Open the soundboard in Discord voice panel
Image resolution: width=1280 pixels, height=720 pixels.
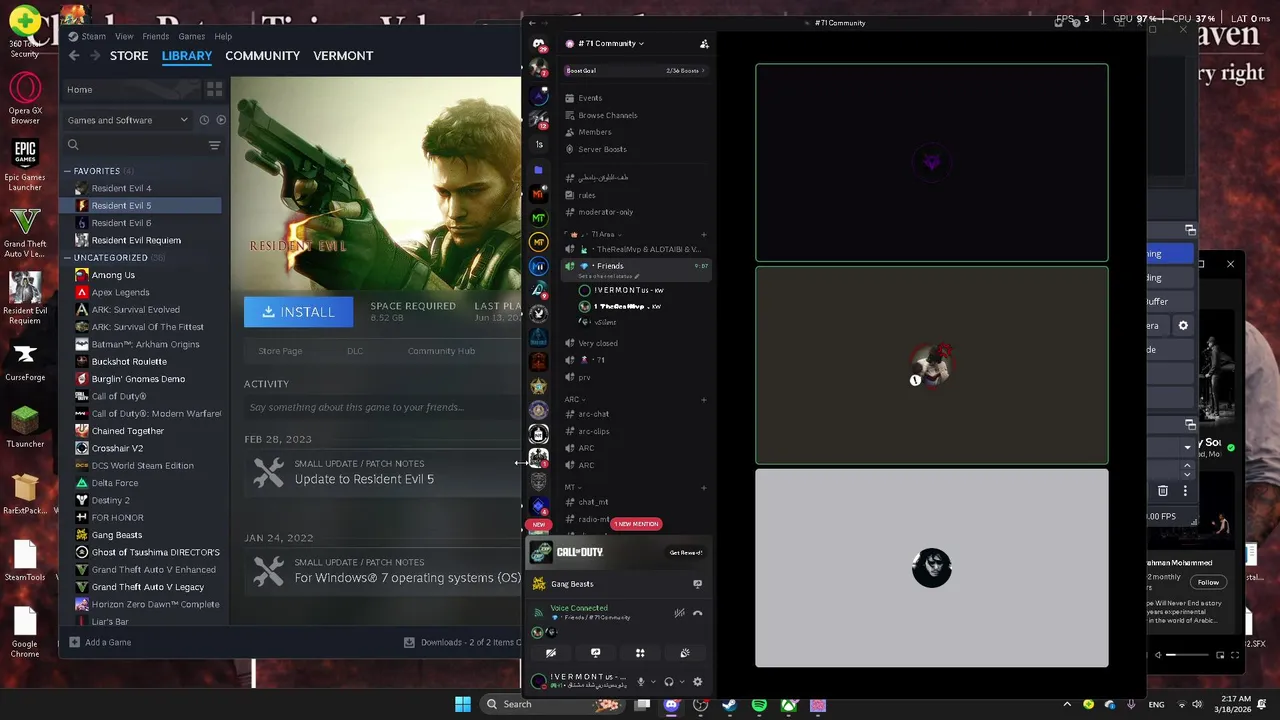click(x=685, y=653)
